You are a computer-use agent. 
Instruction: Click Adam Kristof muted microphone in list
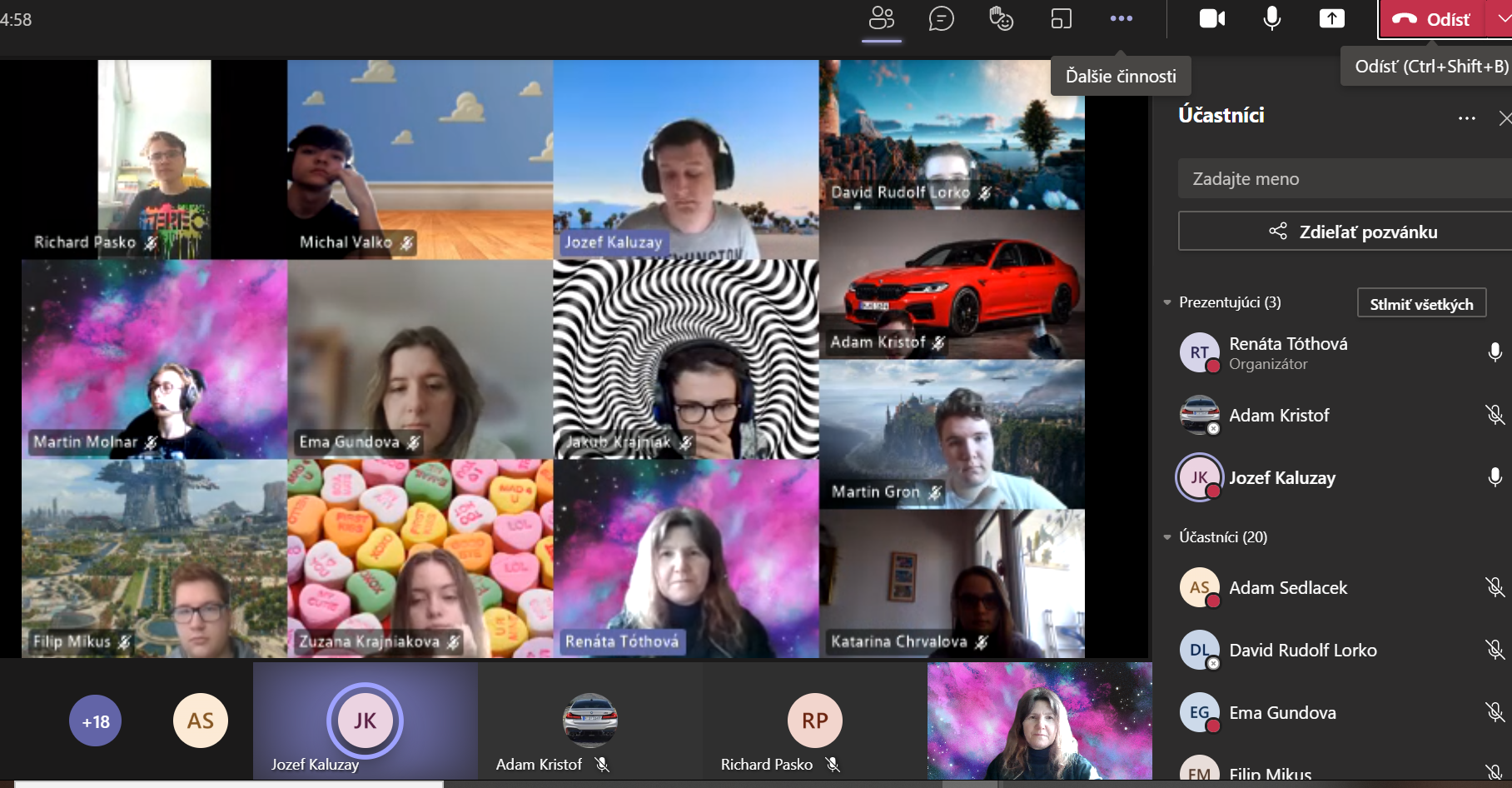click(1495, 415)
